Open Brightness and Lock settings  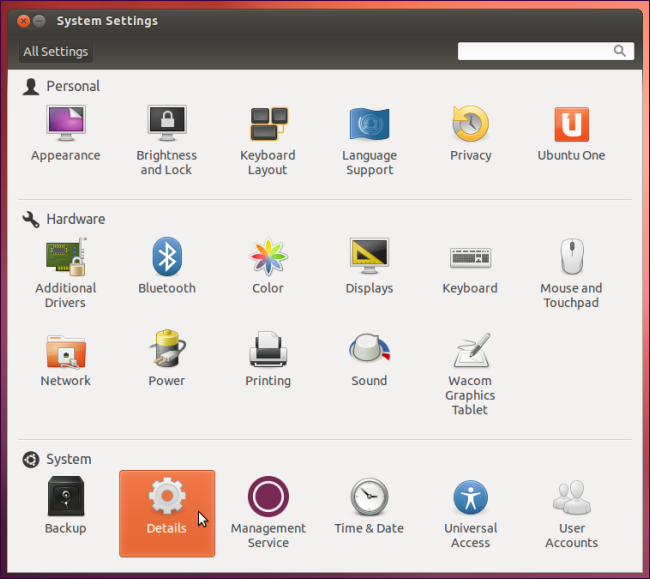point(167,140)
